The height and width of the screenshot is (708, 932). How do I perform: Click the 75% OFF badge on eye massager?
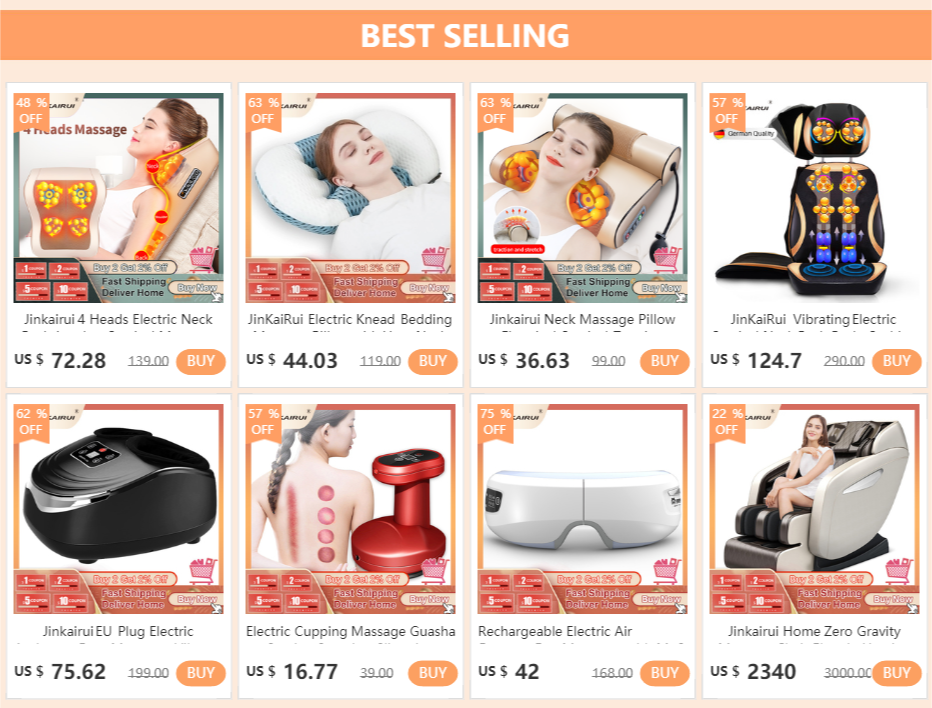click(x=495, y=421)
